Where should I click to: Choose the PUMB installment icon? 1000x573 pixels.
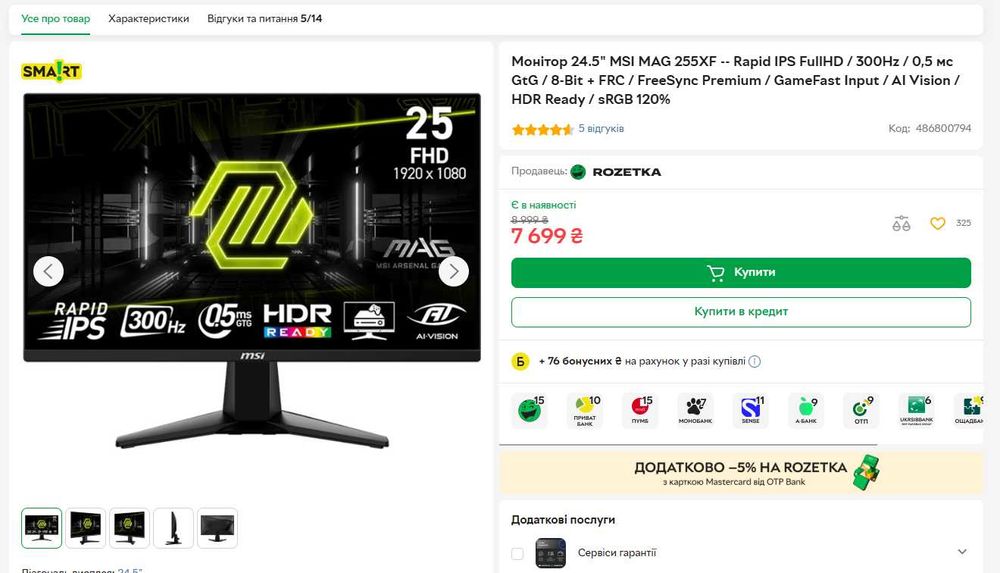(x=640, y=410)
